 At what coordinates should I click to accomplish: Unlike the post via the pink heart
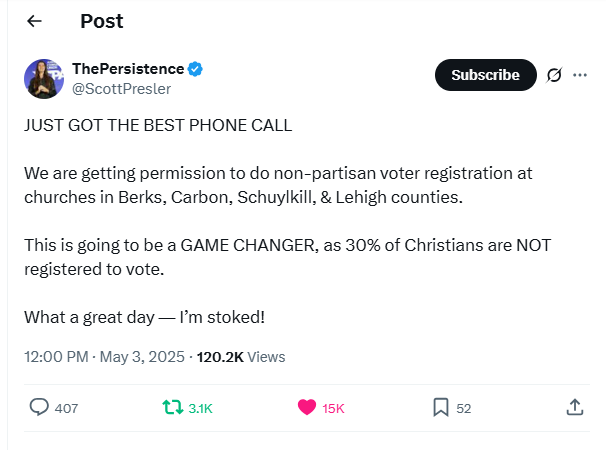(x=307, y=407)
